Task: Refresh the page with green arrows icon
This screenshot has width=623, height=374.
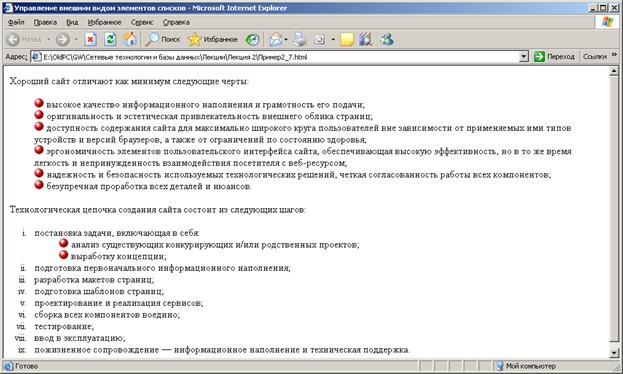Action: pos(110,39)
